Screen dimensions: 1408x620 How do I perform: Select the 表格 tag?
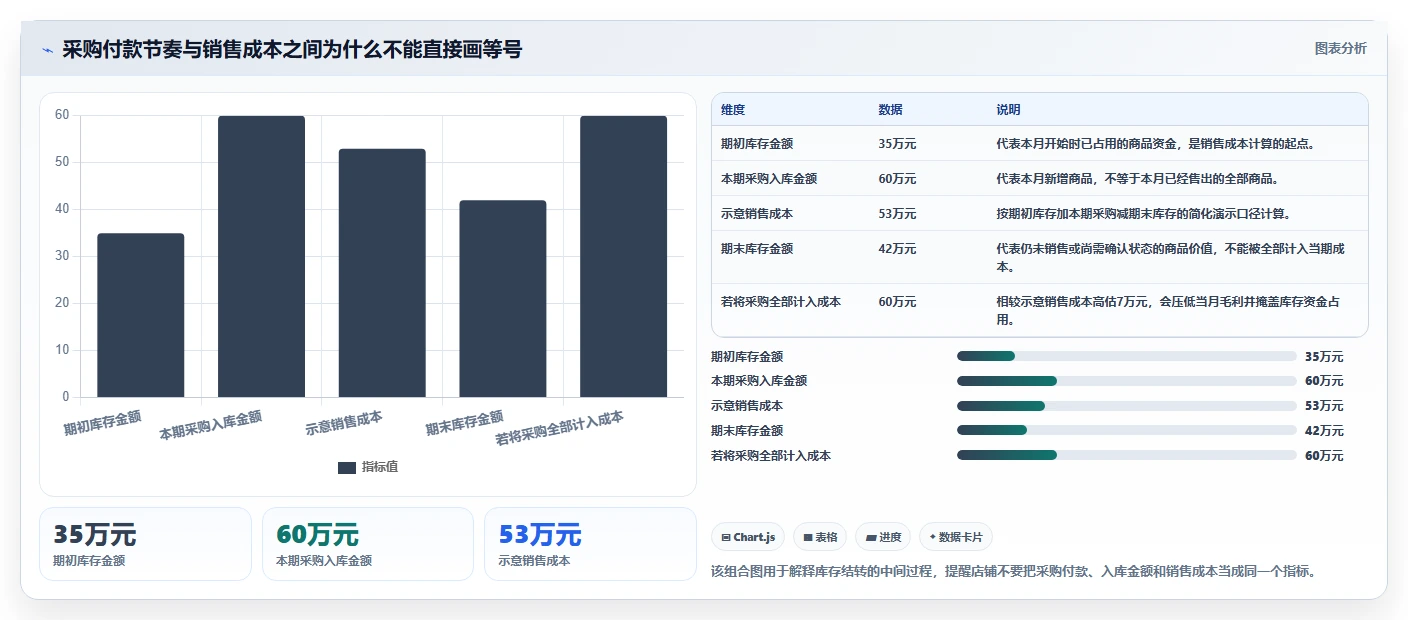(x=820, y=537)
